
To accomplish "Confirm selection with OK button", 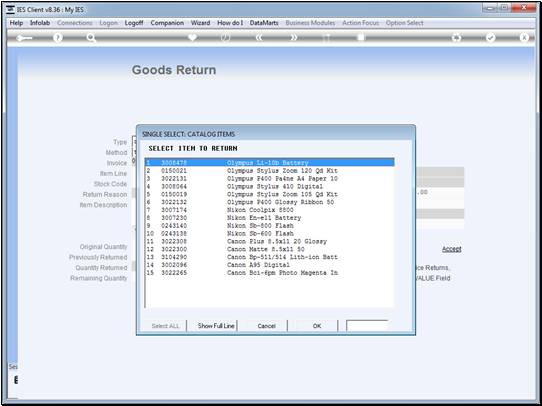I will point(317,326).
